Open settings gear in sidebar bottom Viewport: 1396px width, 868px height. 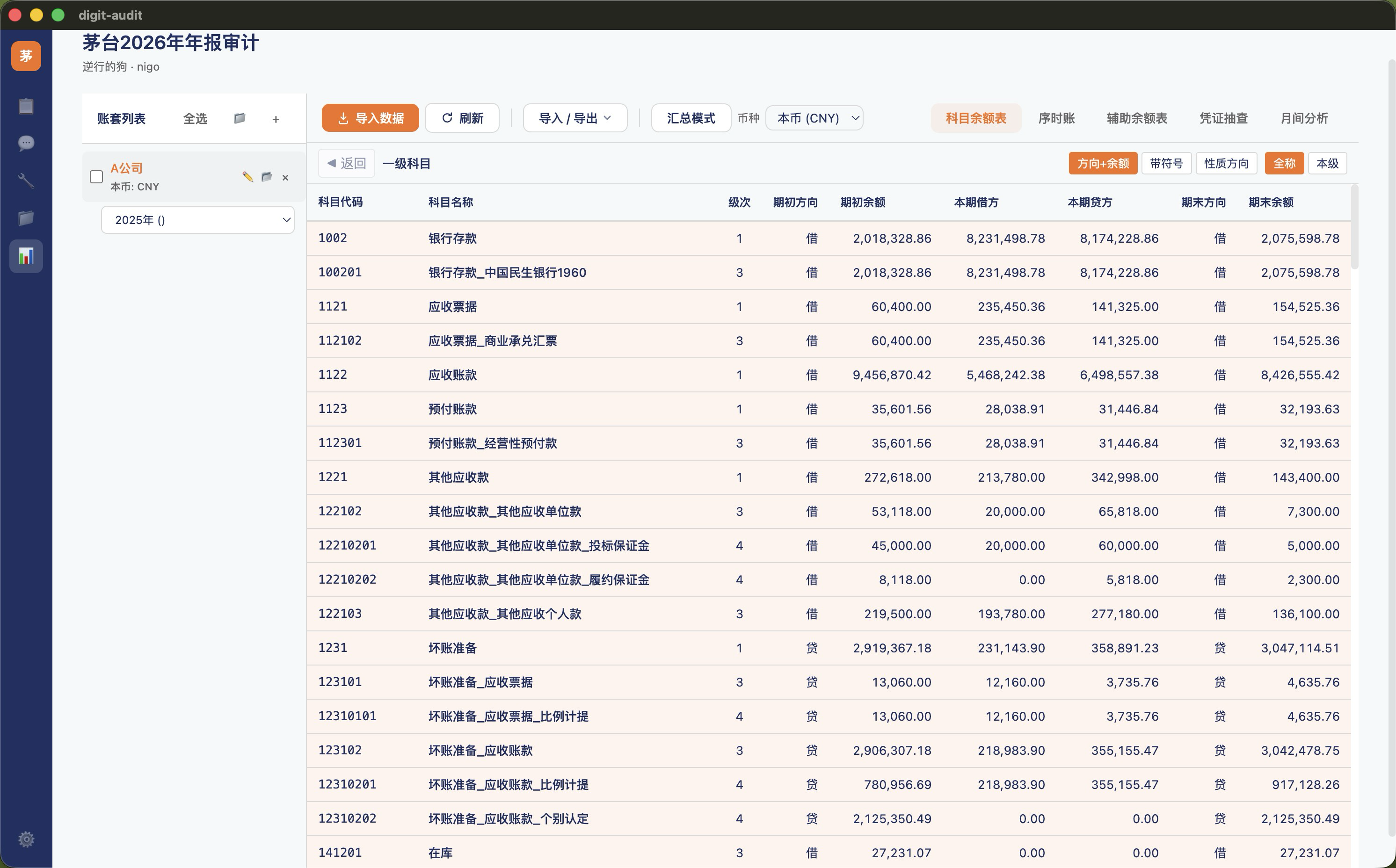26,839
